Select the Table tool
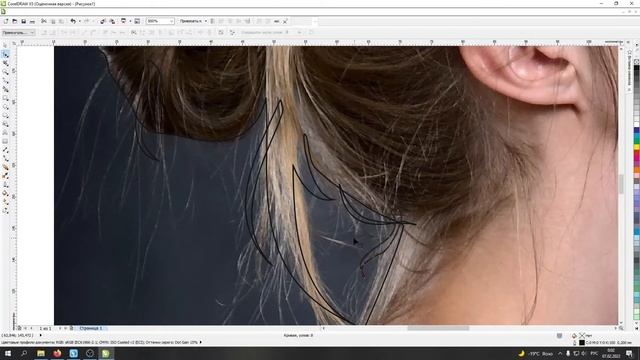The height and width of the screenshot is (360, 640). pyautogui.click(x=5, y=141)
